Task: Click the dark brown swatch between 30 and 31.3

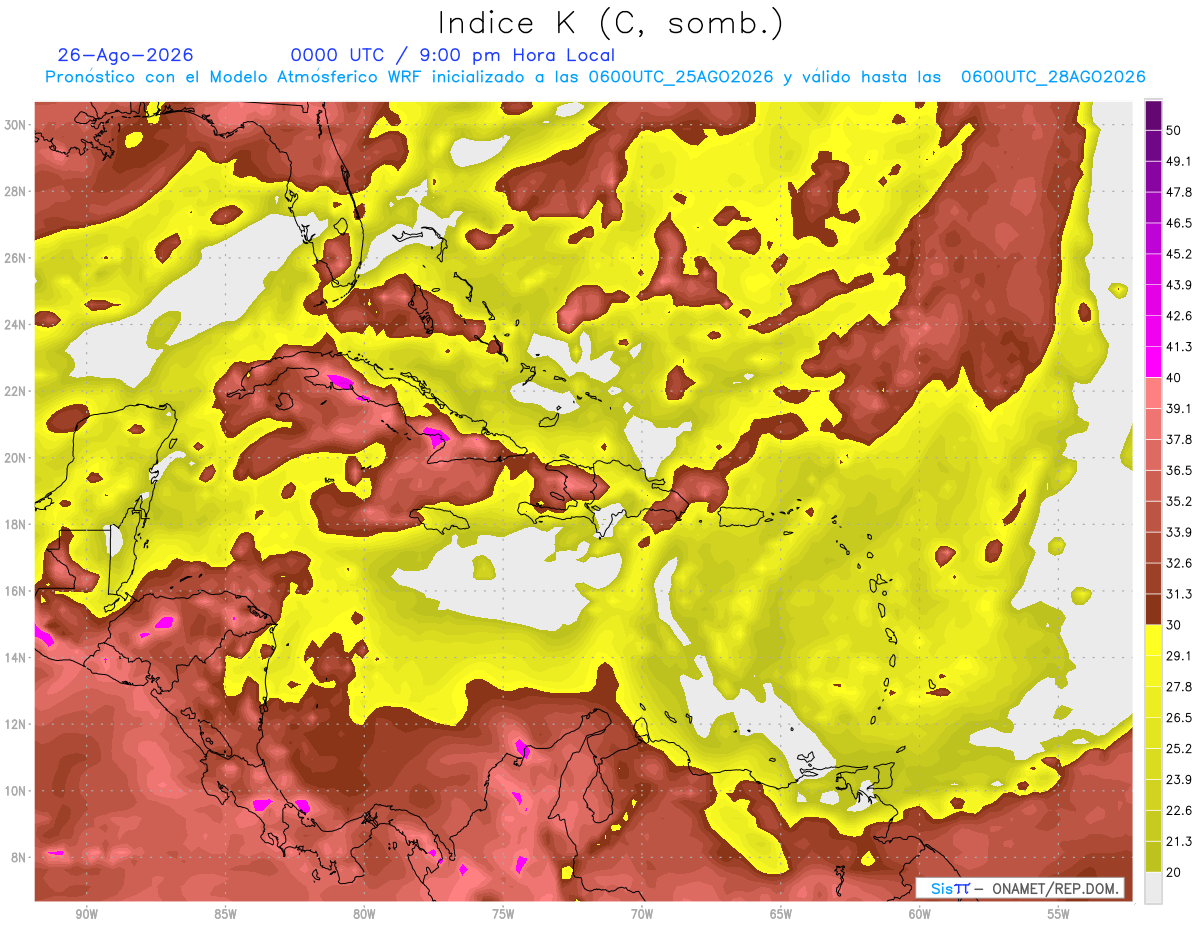Action: tap(1153, 609)
